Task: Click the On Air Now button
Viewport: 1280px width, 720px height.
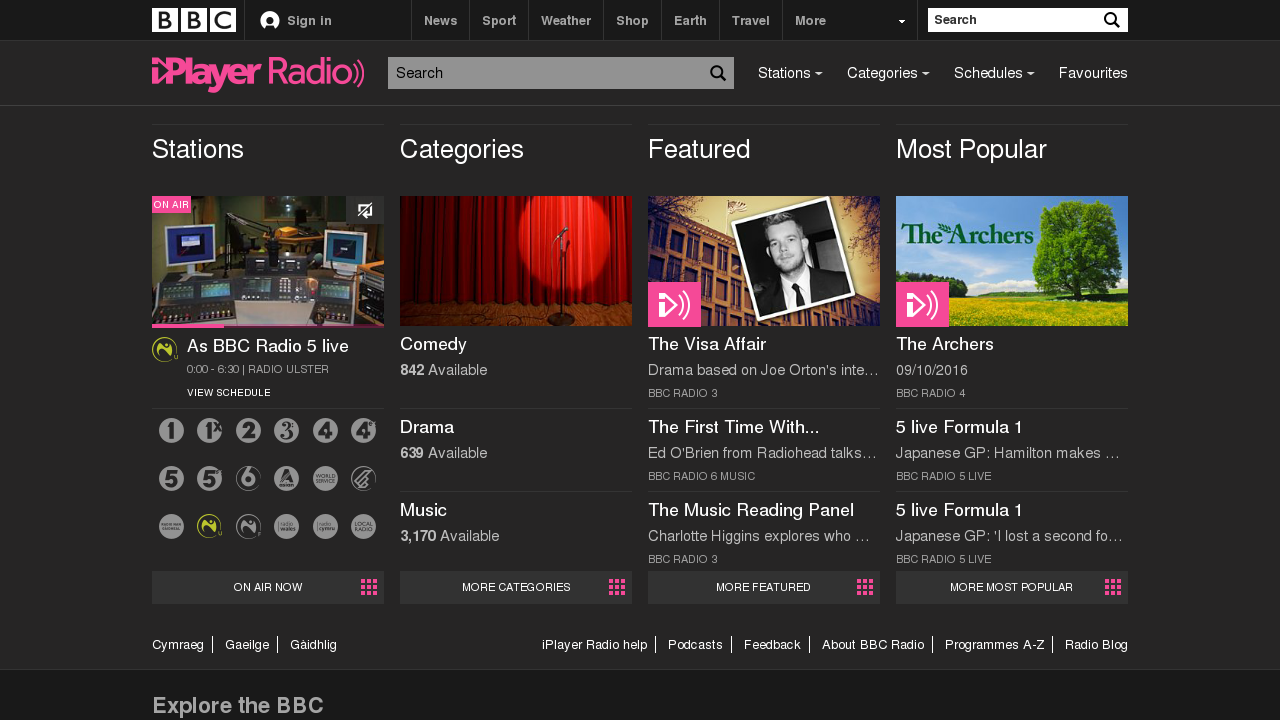Action: [x=268, y=587]
